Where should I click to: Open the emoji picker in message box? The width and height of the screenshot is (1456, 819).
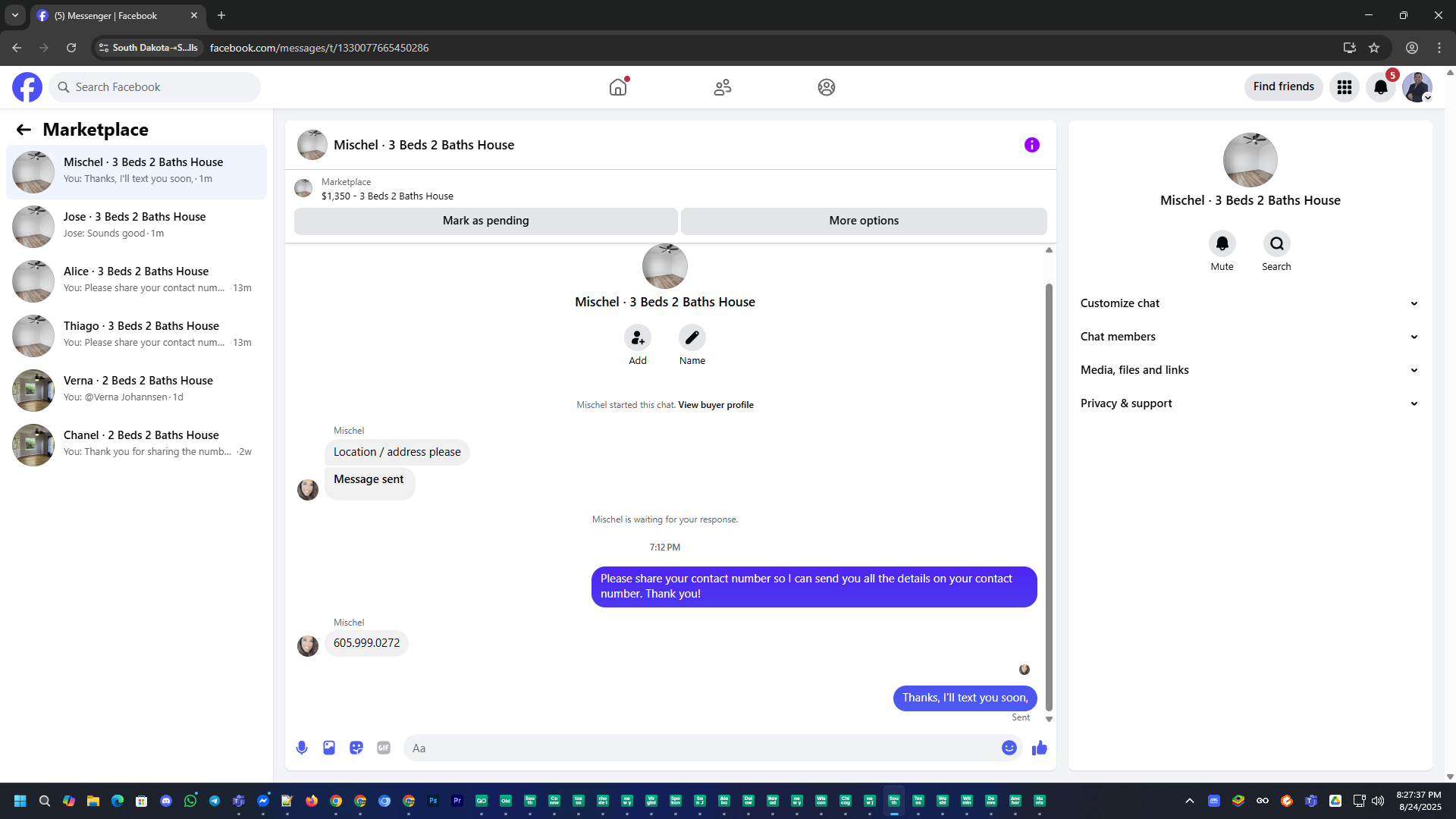tap(1009, 748)
